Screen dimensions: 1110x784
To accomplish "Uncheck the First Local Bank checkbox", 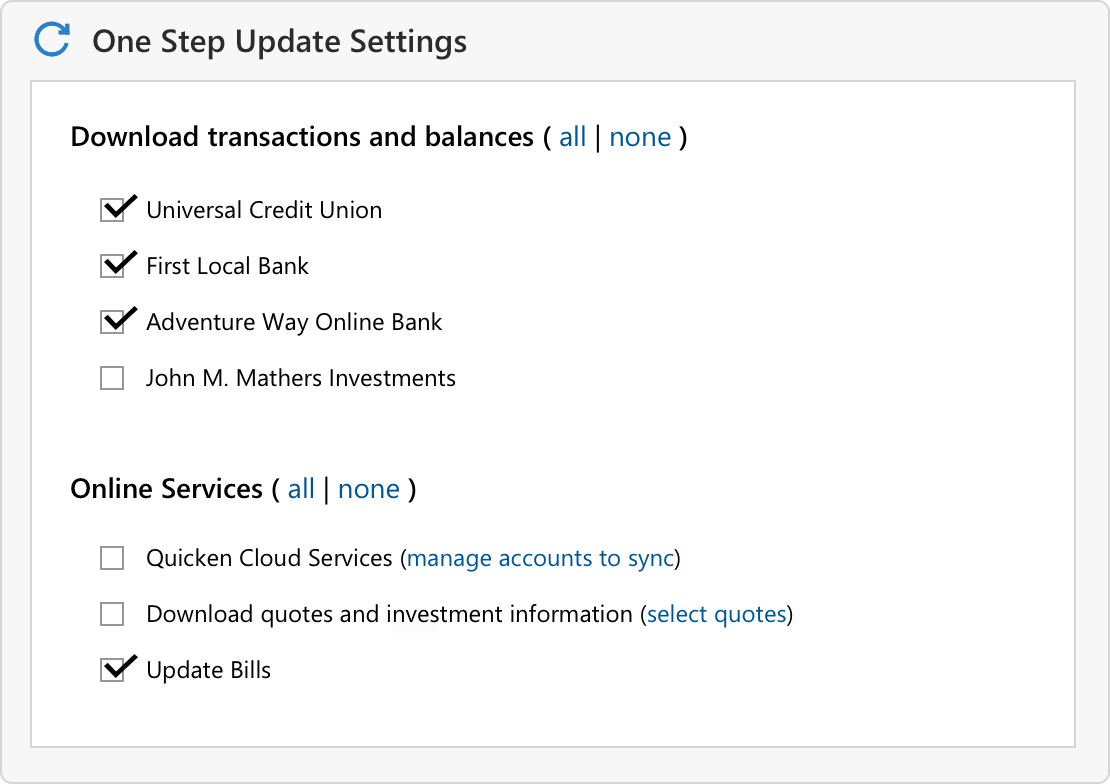I will tap(112, 267).
